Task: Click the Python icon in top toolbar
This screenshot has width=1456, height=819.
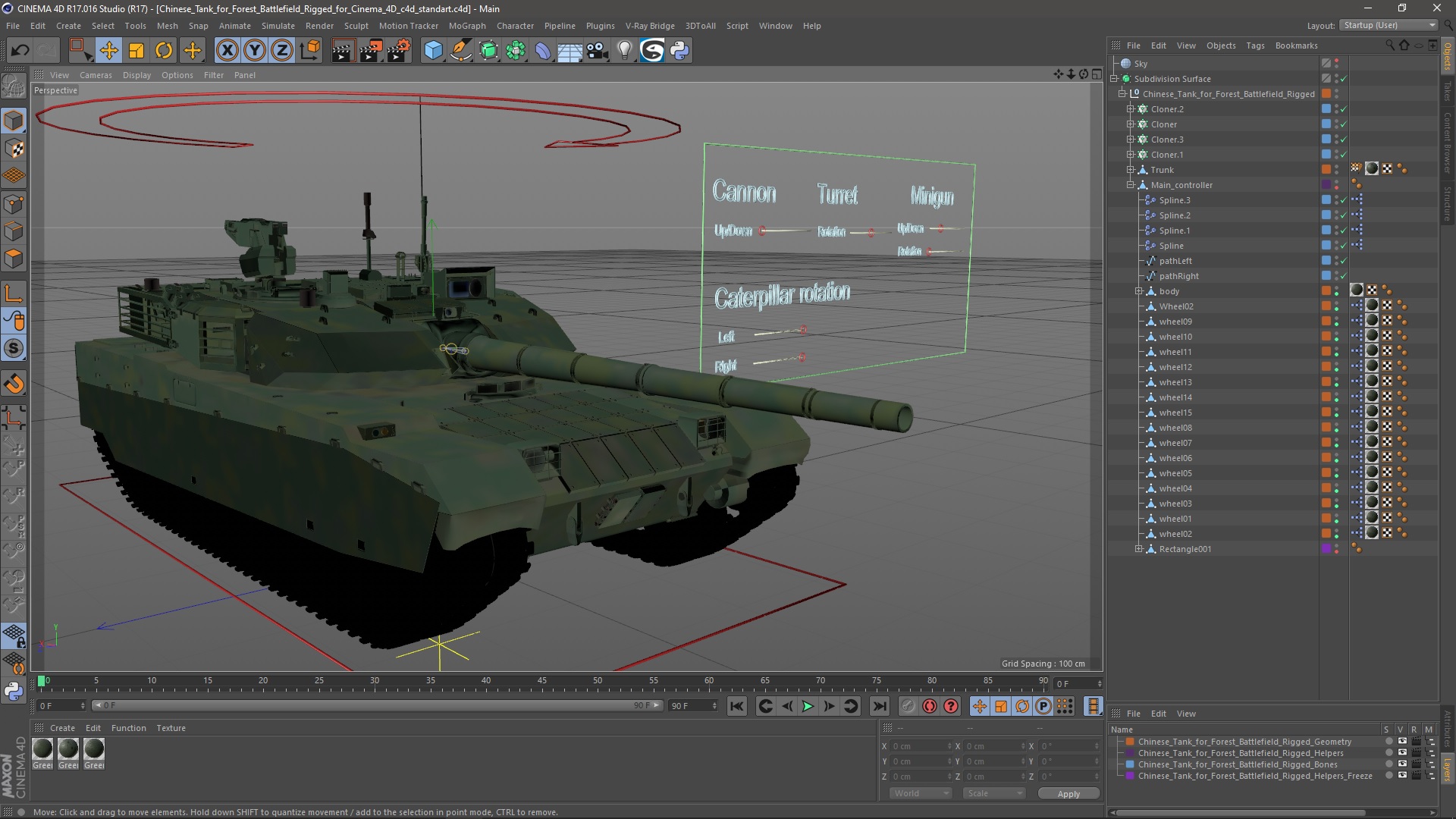Action: tap(679, 51)
